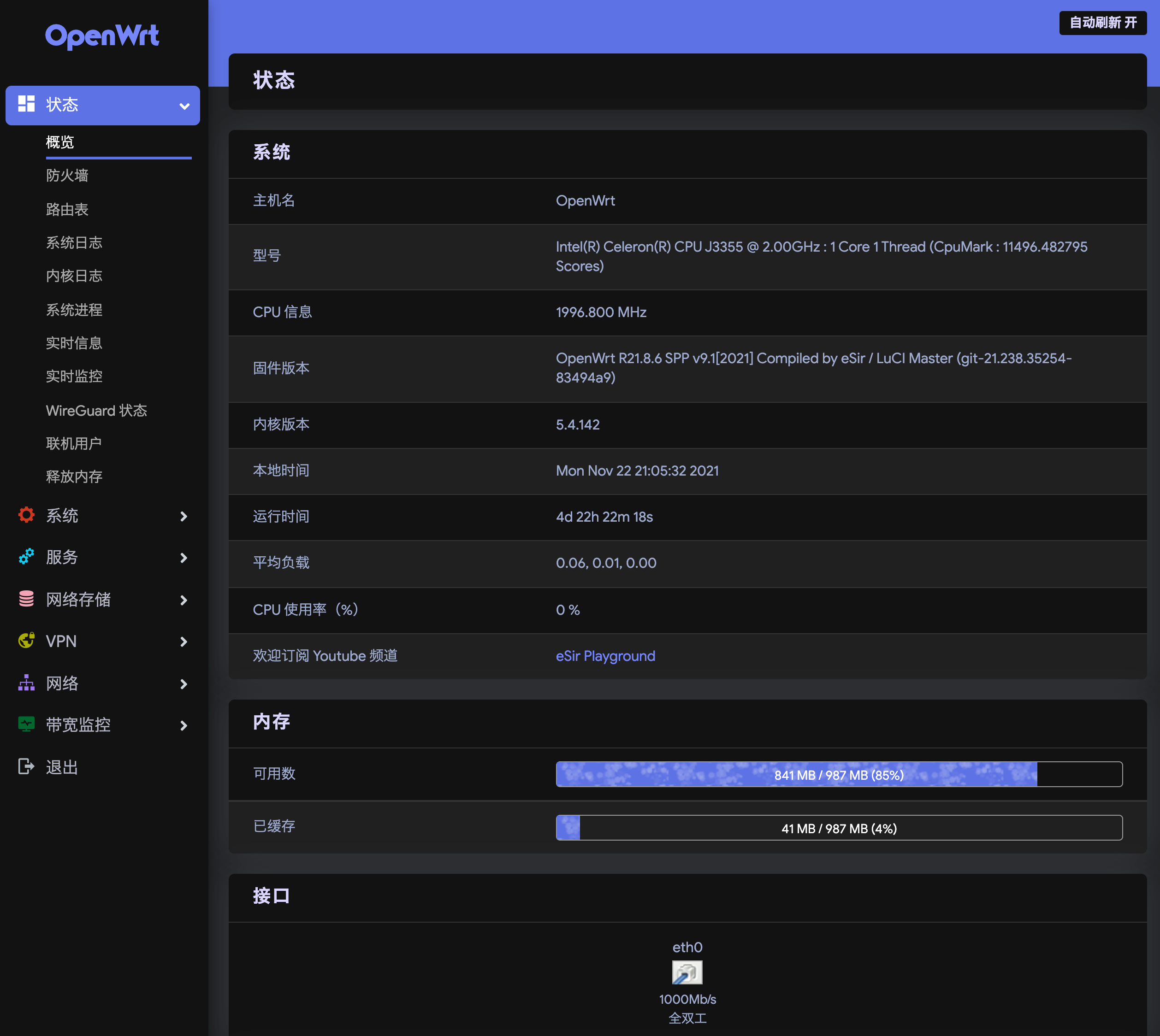The image size is (1160, 1036).
Task: Click the 退出 logout icon
Action: pyautogui.click(x=26, y=767)
